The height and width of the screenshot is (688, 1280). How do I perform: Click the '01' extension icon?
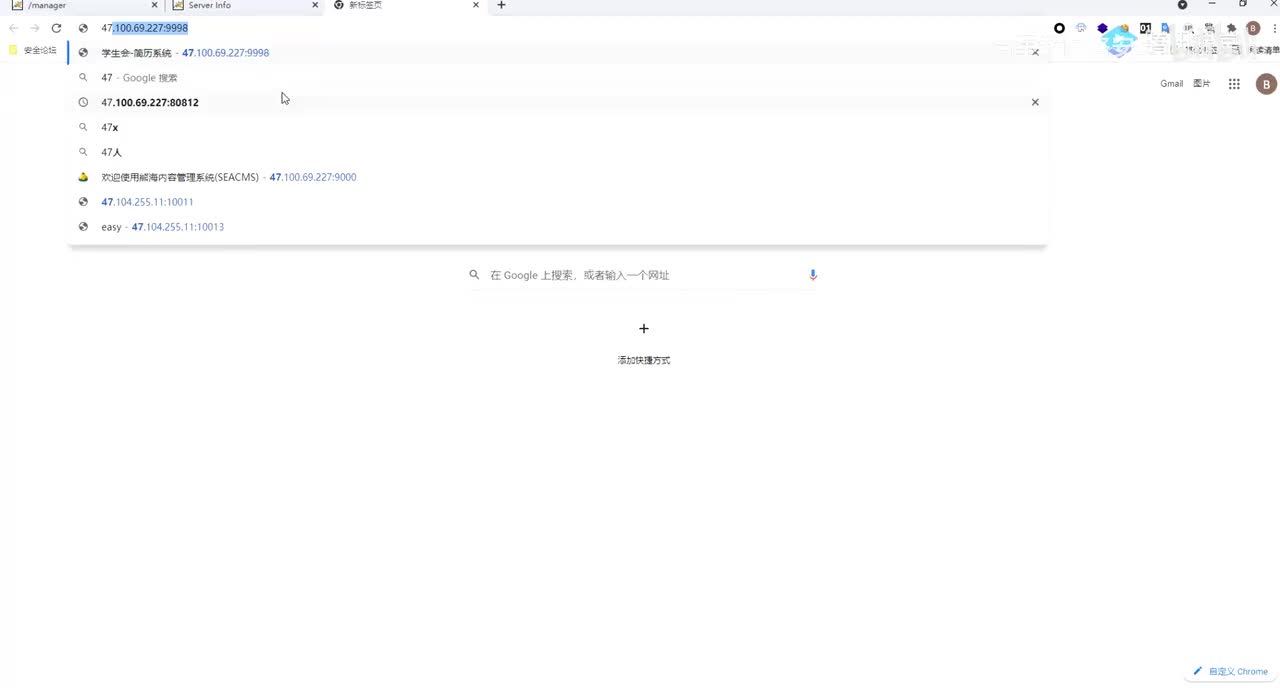click(x=1146, y=28)
